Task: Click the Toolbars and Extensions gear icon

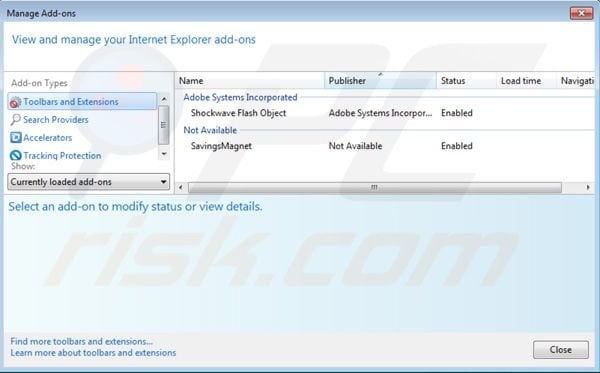Action: (x=15, y=102)
